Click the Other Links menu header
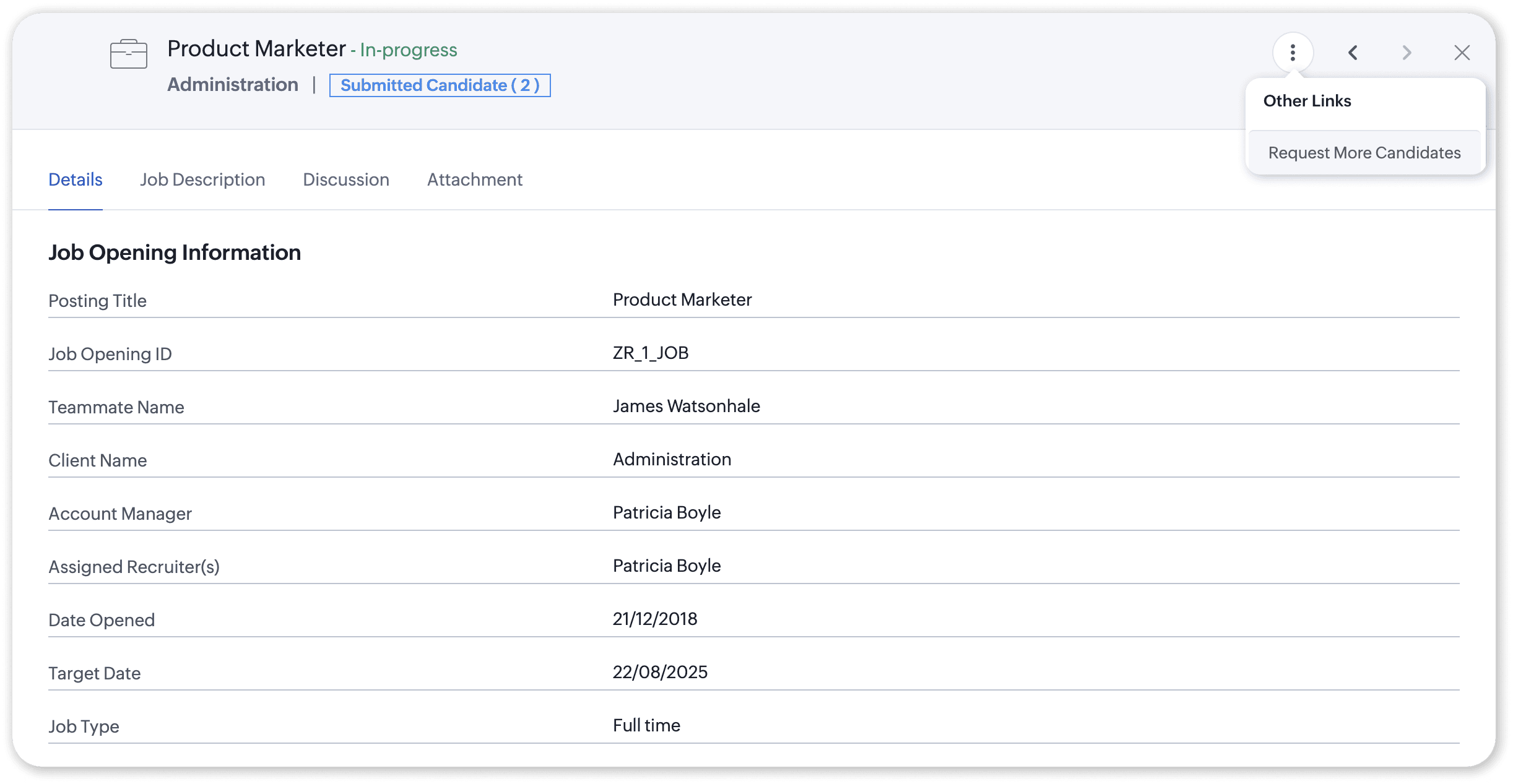This screenshot has width=1513, height=784. click(1307, 101)
